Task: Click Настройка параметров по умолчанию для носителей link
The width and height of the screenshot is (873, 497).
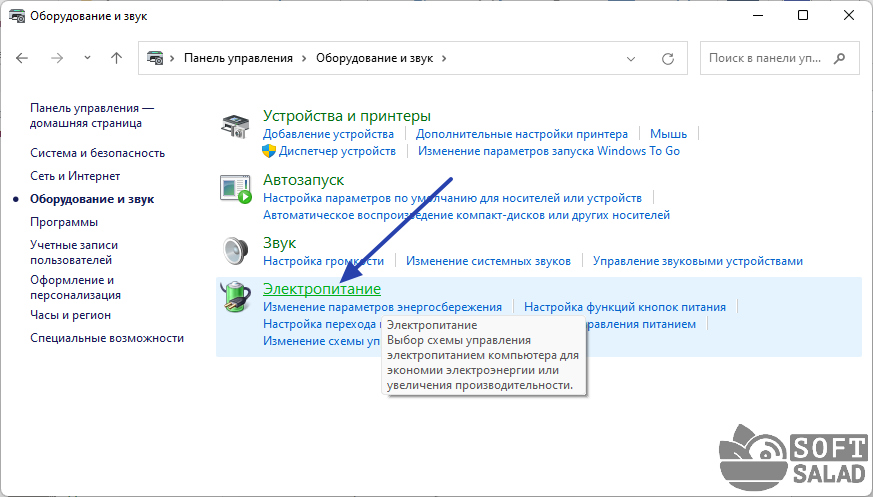Action: pos(453,198)
